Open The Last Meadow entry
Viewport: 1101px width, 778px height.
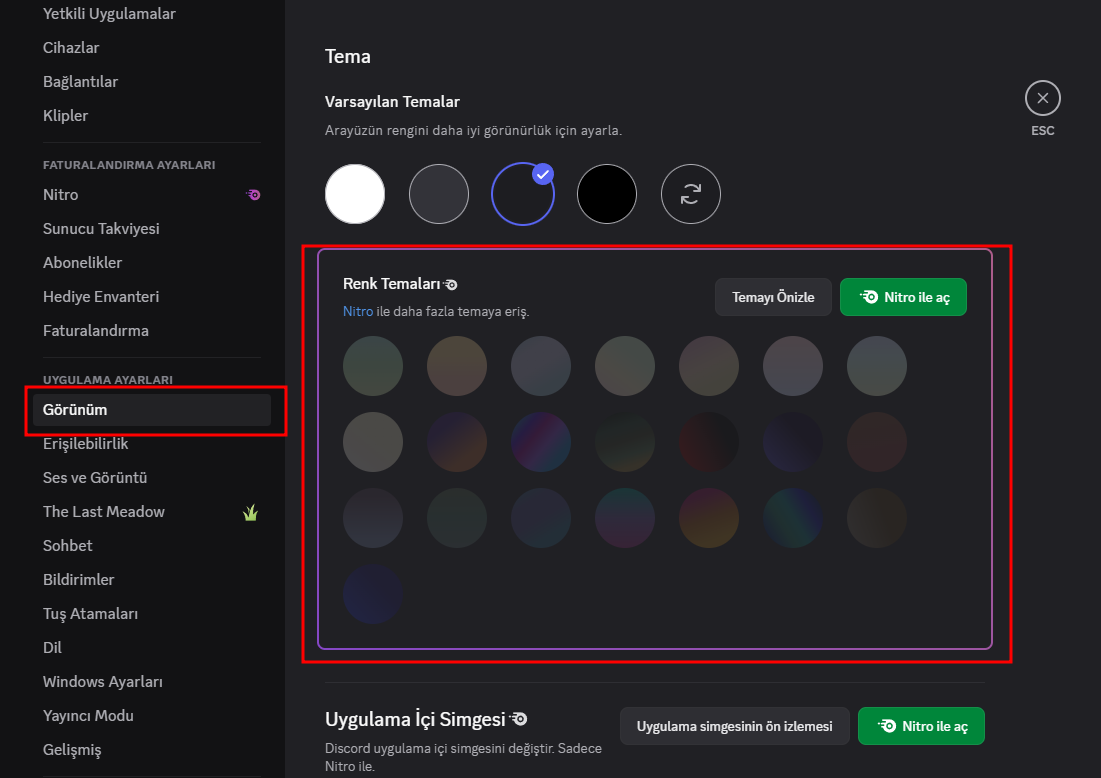point(104,511)
